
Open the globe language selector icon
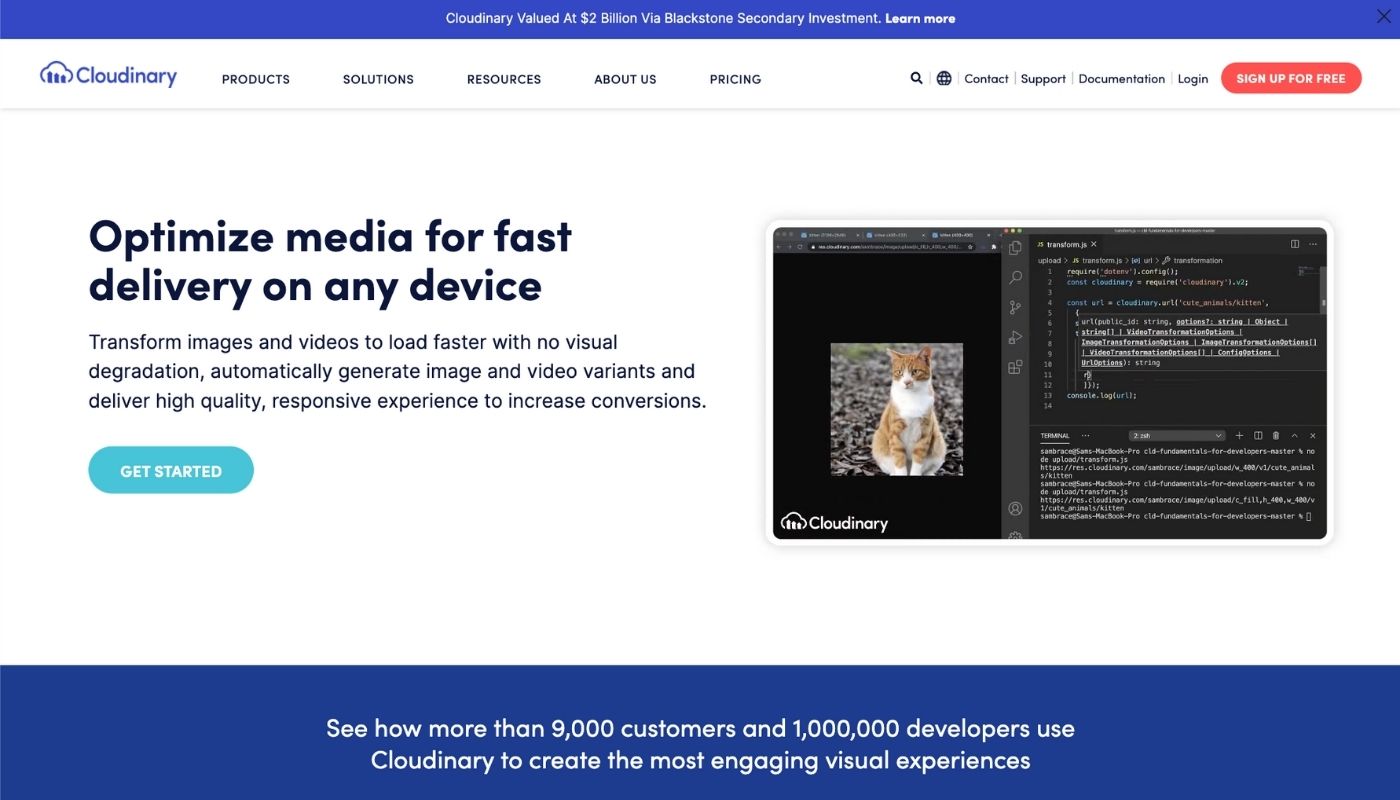point(944,78)
